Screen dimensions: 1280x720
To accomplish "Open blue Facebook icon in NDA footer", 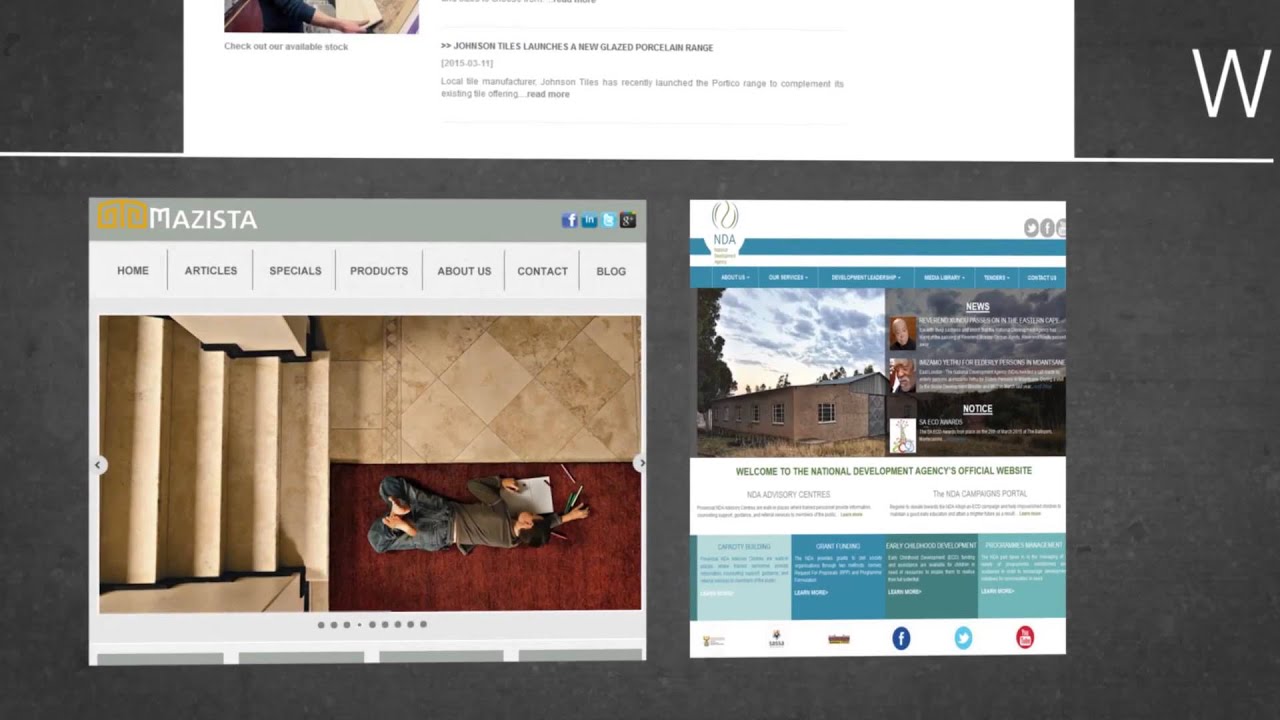I will point(901,638).
